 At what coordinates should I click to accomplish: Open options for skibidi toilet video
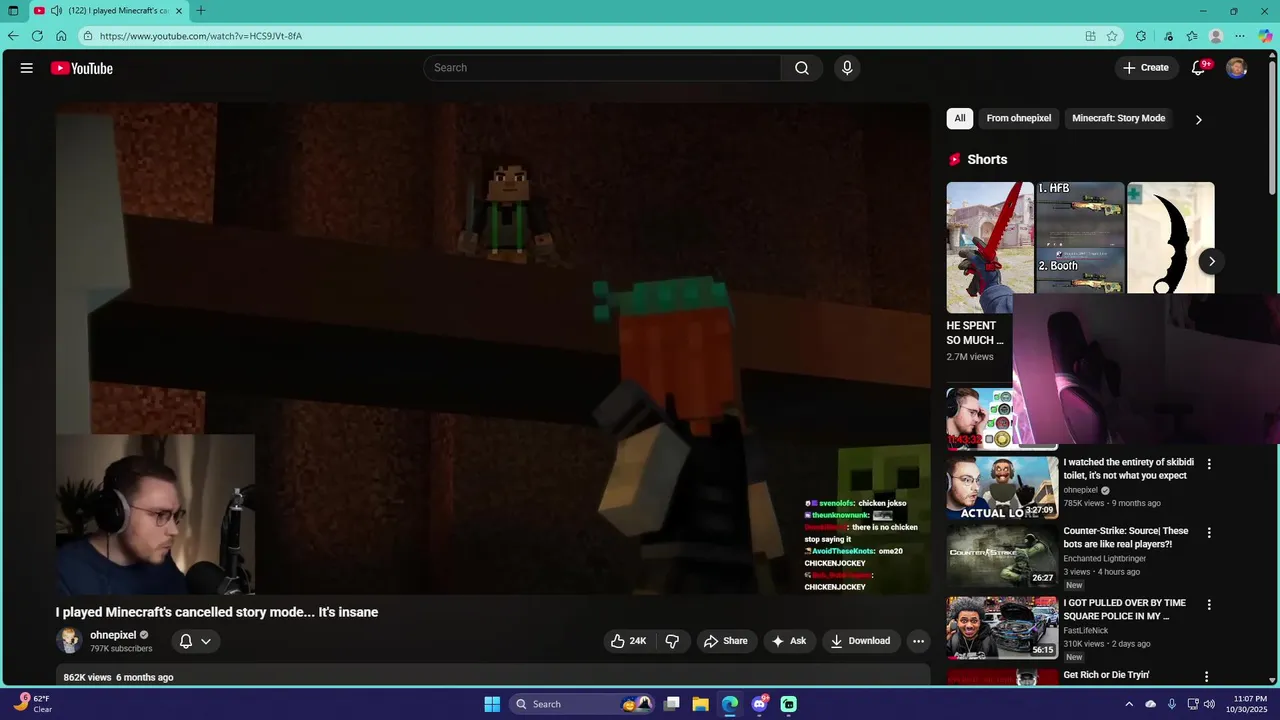1209,464
